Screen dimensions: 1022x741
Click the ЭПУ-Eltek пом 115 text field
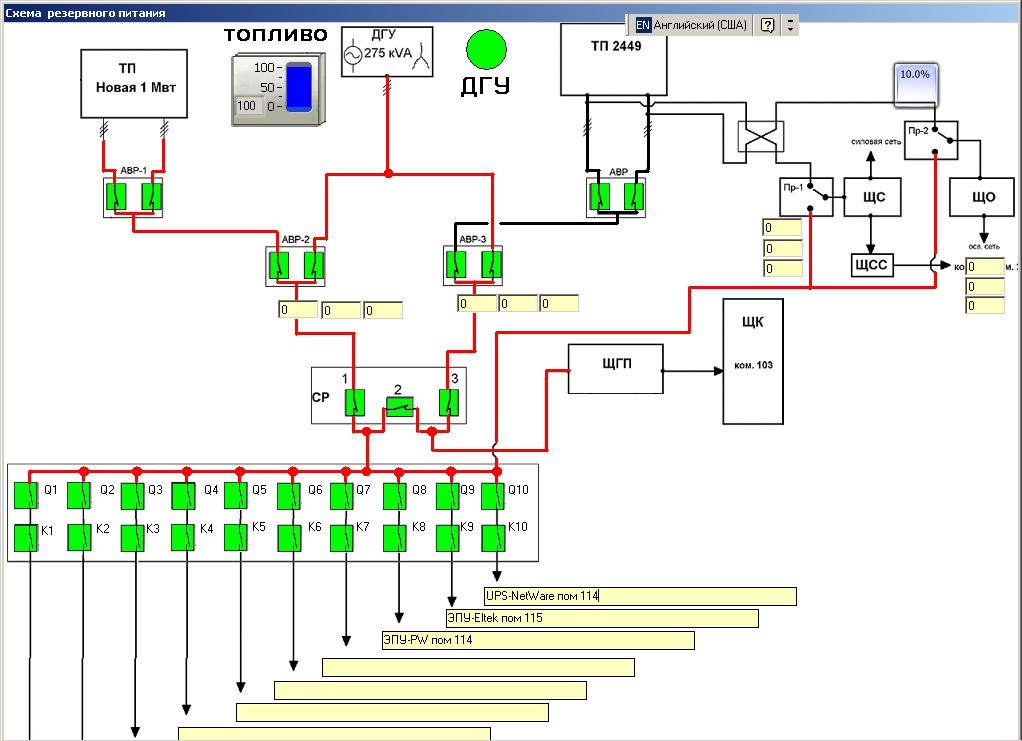click(x=602, y=618)
